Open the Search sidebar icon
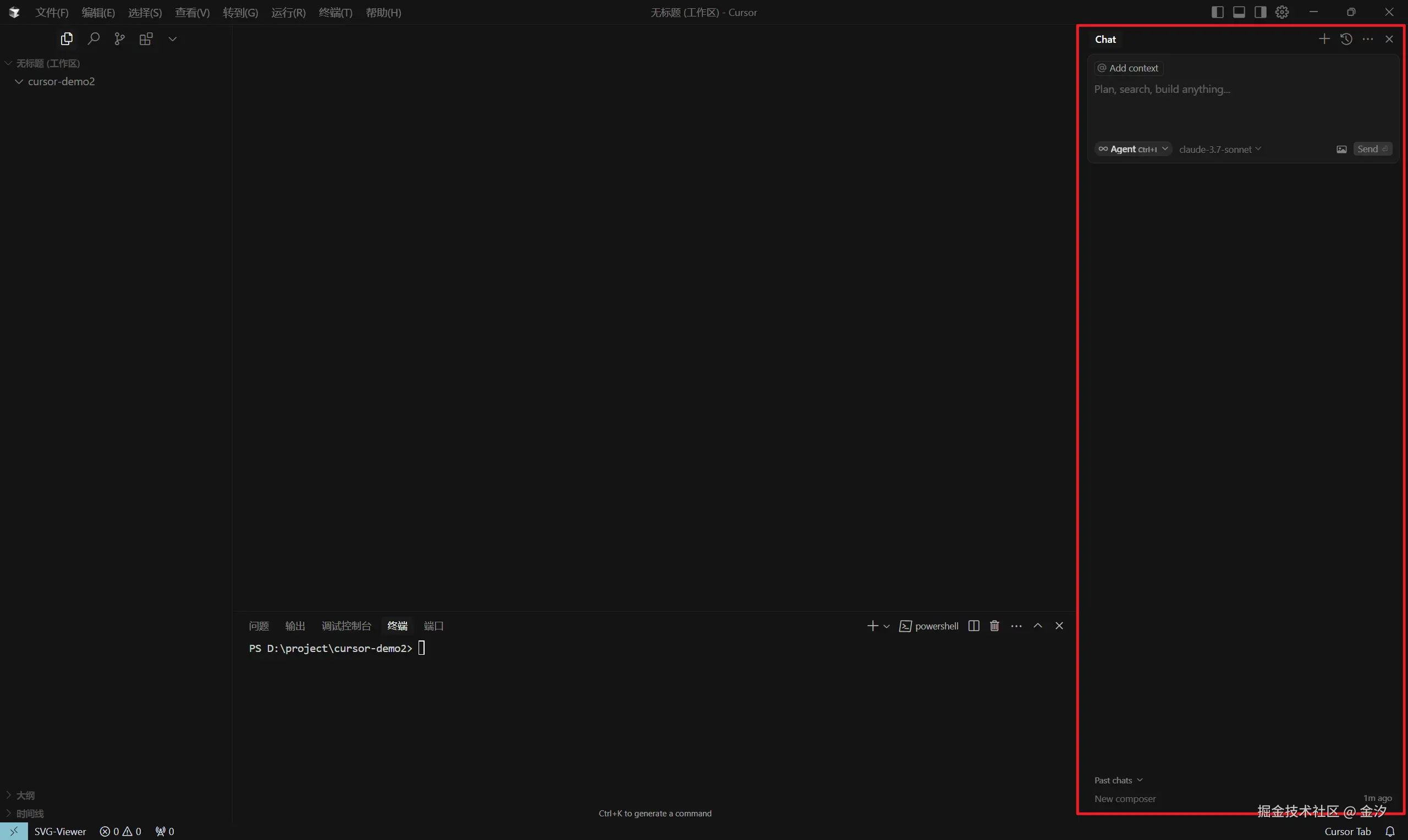1408x840 pixels. (94, 38)
